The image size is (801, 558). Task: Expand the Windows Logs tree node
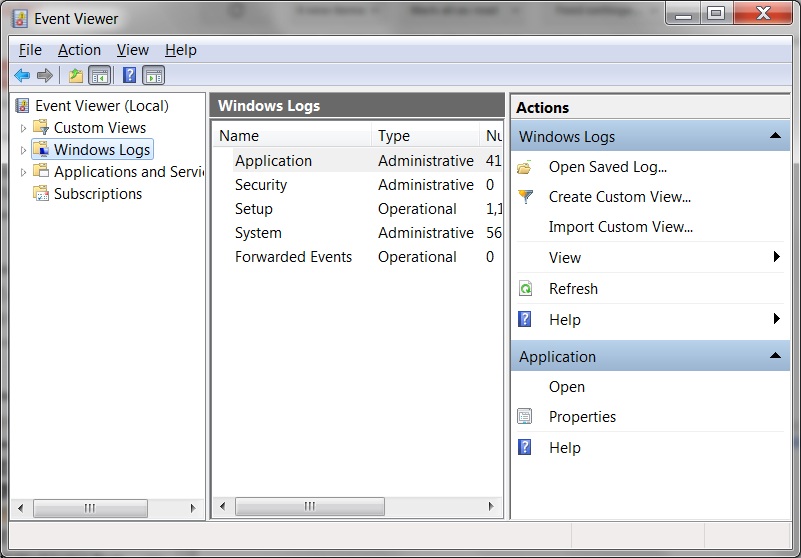[x=23, y=150]
